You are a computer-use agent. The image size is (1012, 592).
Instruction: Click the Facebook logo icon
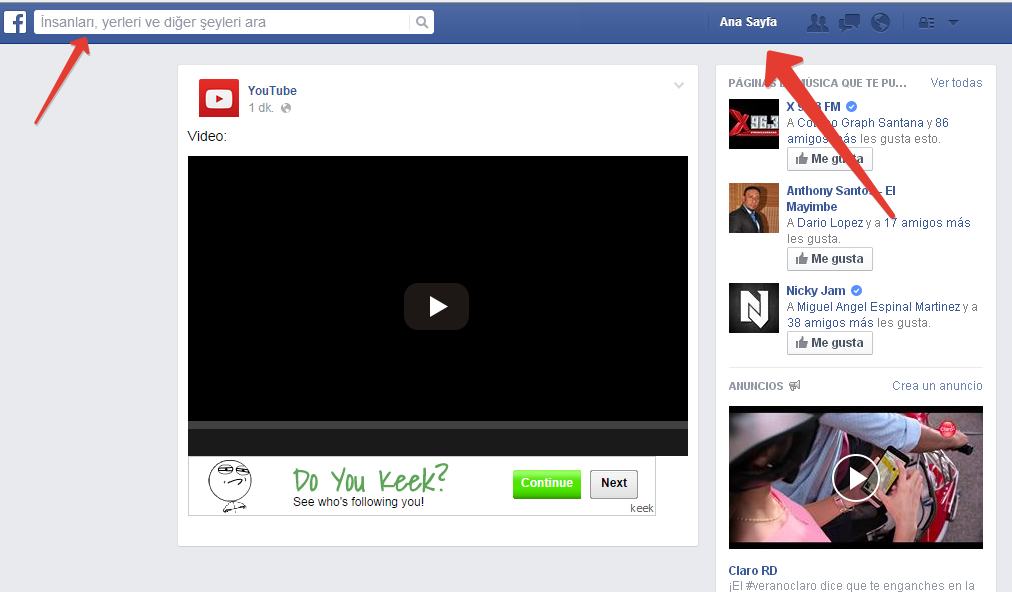pyautogui.click(x=15, y=21)
